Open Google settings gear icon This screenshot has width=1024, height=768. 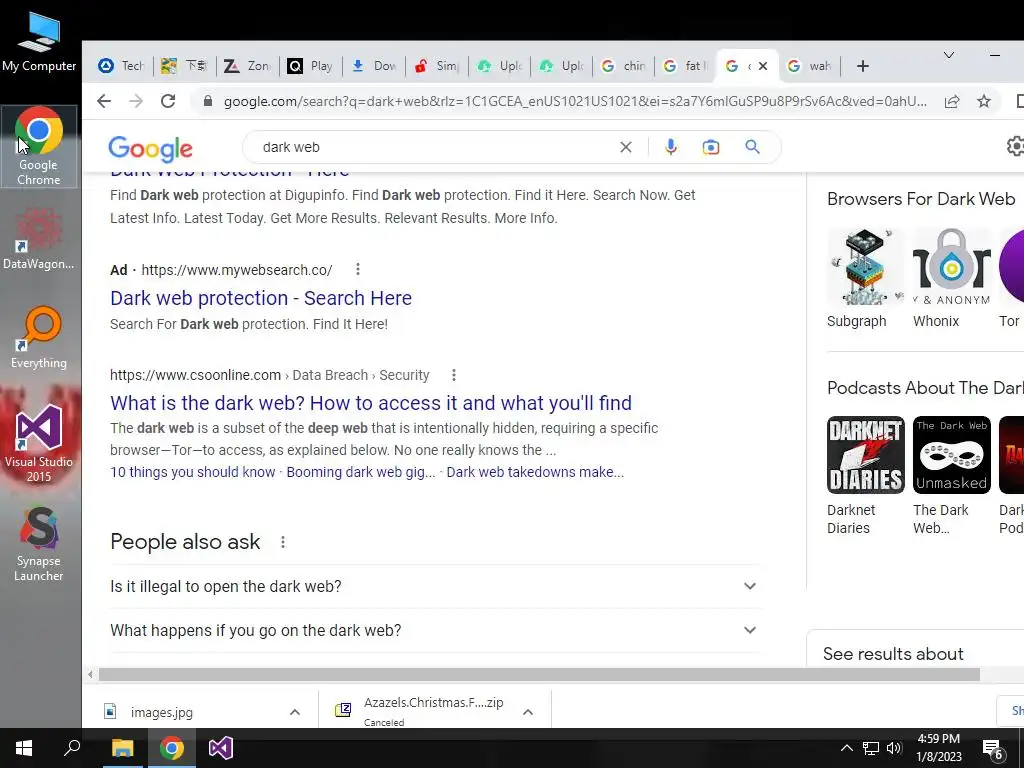(x=1016, y=146)
